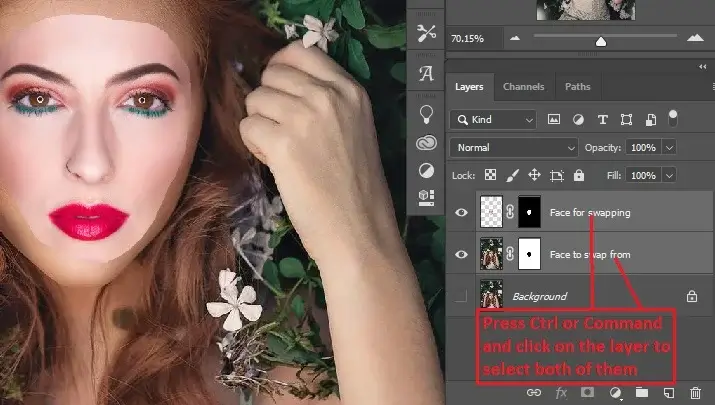Lock transparent pixels

[x=490, y=175]
